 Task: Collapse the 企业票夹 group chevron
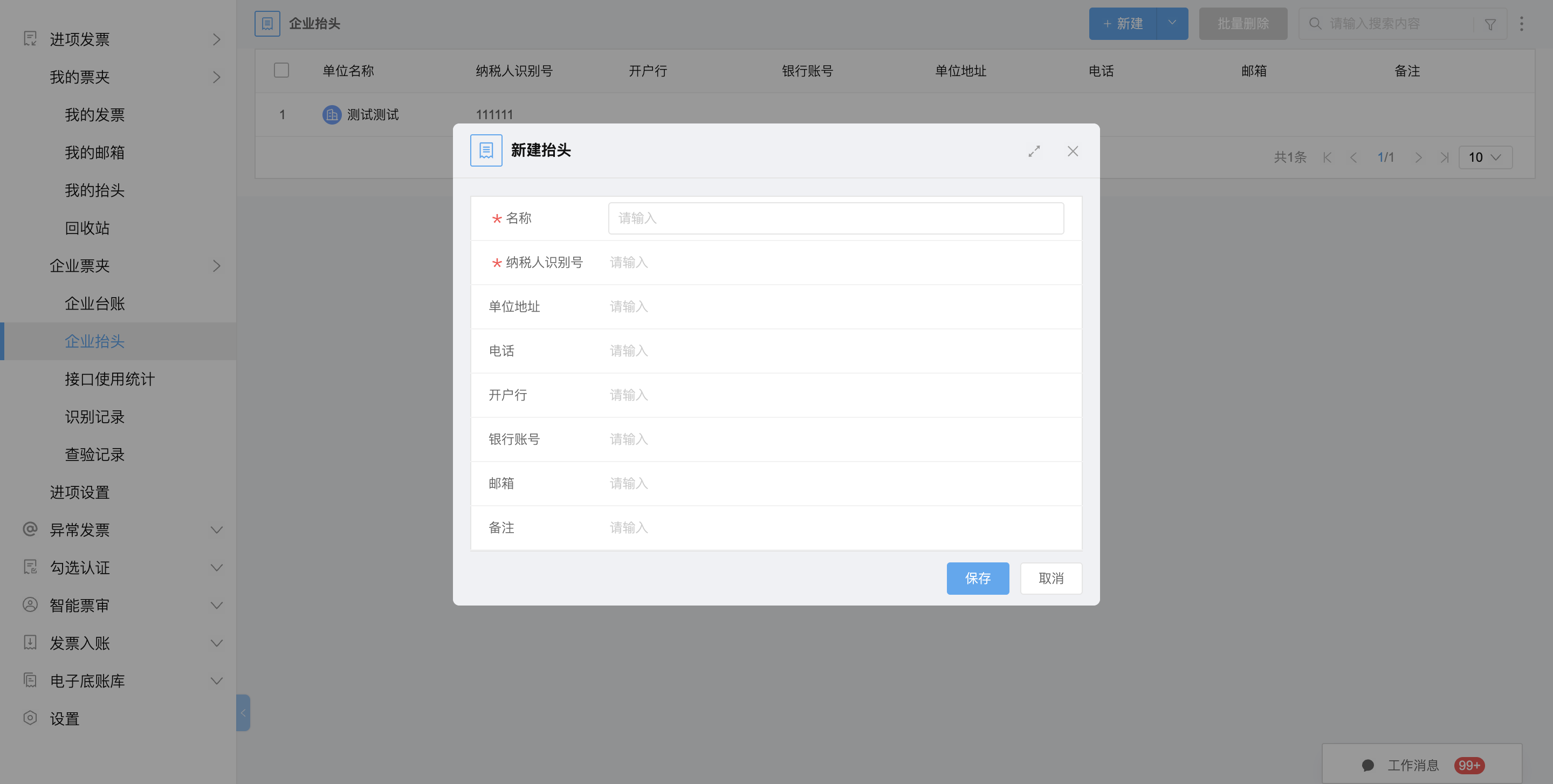pos(216,266)
